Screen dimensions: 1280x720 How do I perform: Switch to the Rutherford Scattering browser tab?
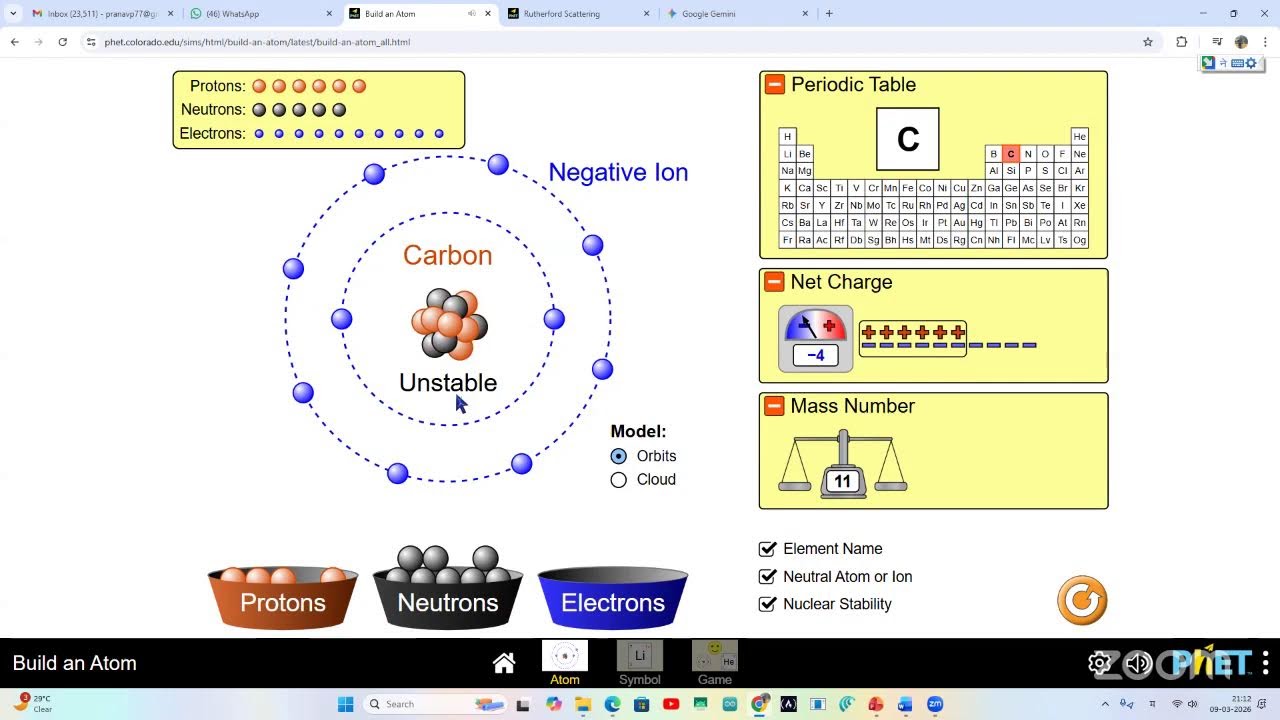[x=578, y=14]
